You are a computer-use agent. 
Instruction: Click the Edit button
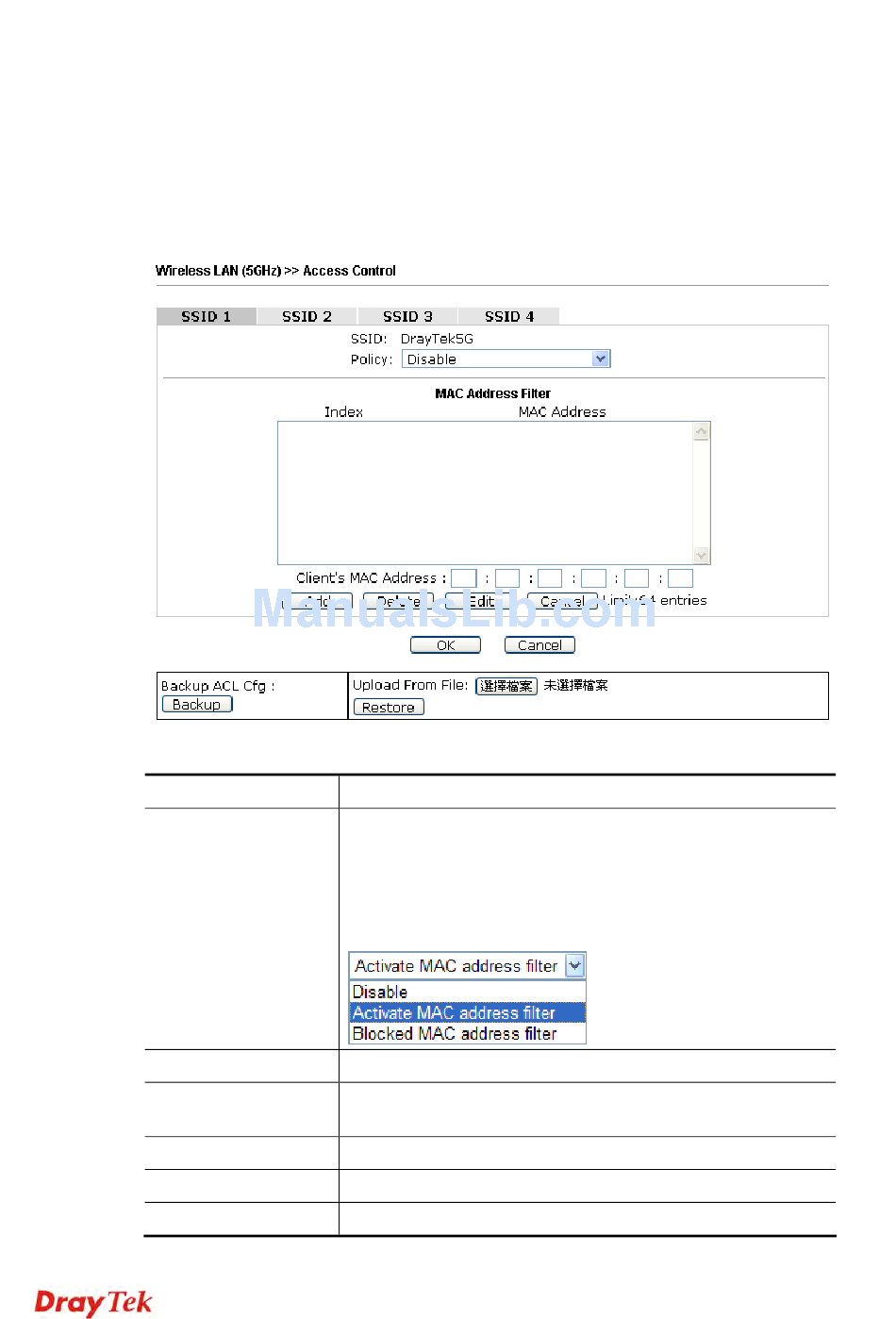click(x=481, y=601)
